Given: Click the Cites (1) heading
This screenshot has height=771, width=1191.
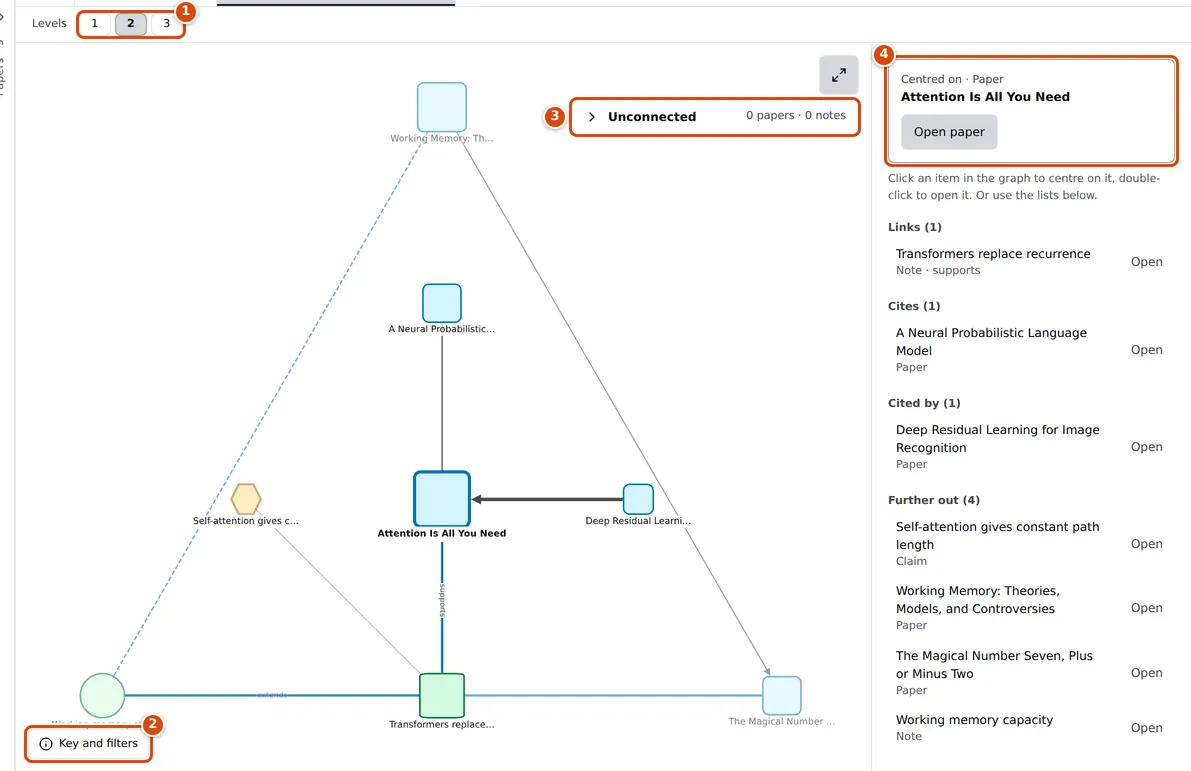Looking at the screenshot, I should pos(914,306).
